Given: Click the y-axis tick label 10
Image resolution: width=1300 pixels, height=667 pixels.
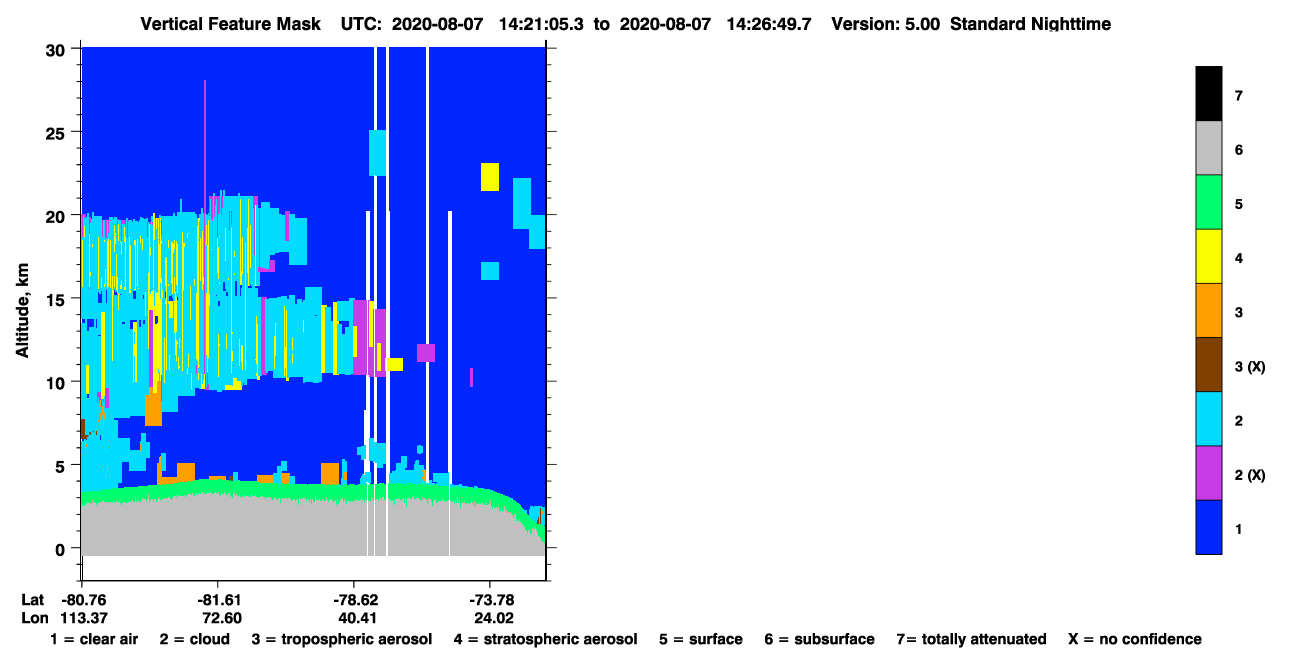Looking at the screenshot, I should tap(57, 382).
